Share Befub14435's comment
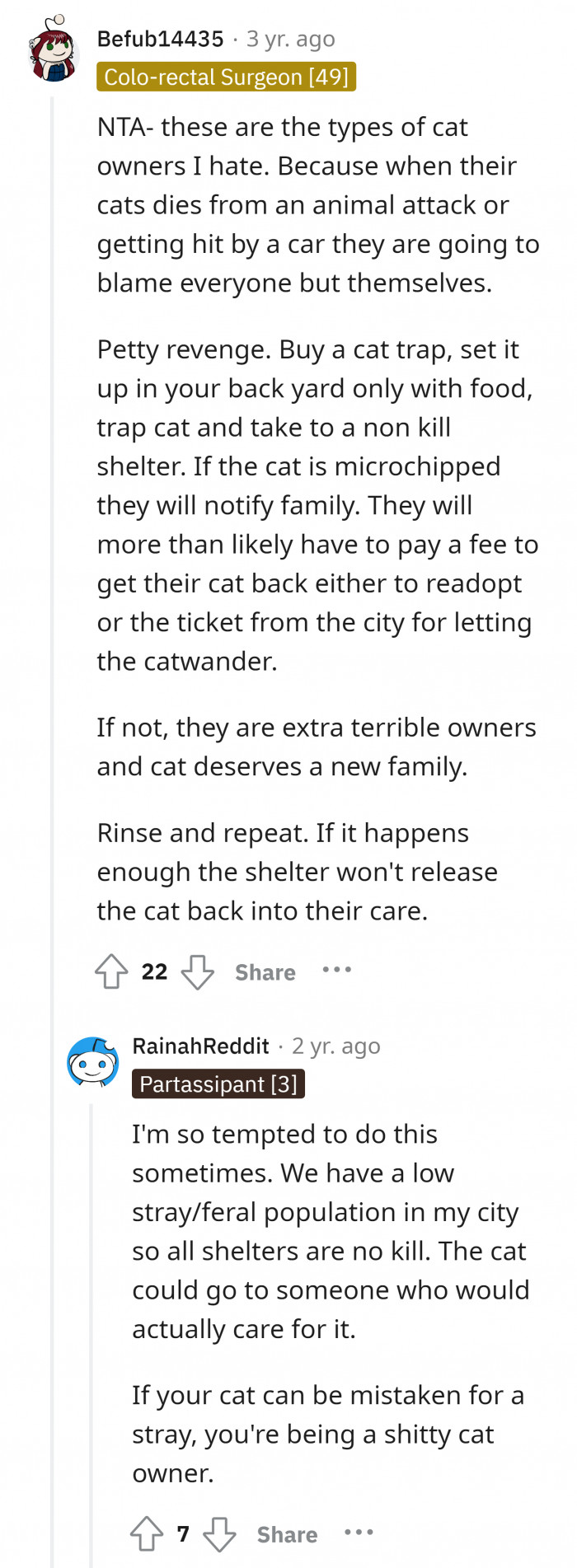The height and width of the screenshot is (1568, 577). click(x=265, y=972)
